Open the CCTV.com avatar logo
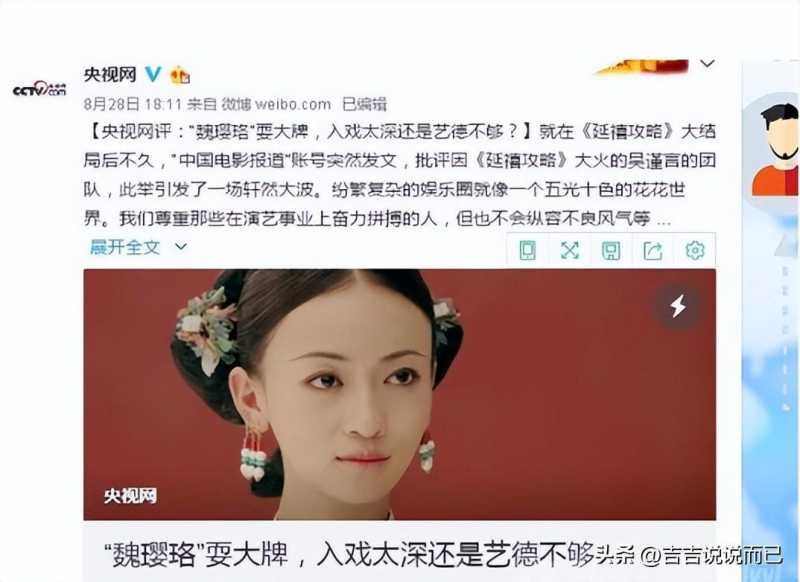Screen dimensions: 800x582 [40, 89]
